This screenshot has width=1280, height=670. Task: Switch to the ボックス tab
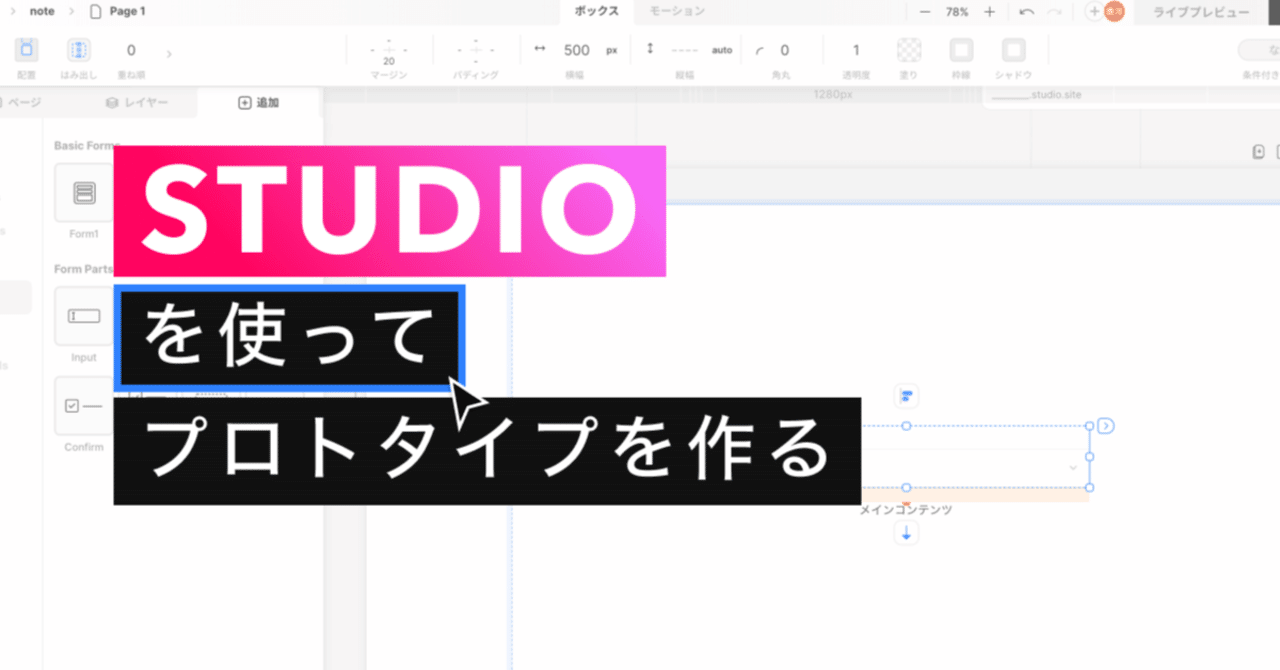597,11
